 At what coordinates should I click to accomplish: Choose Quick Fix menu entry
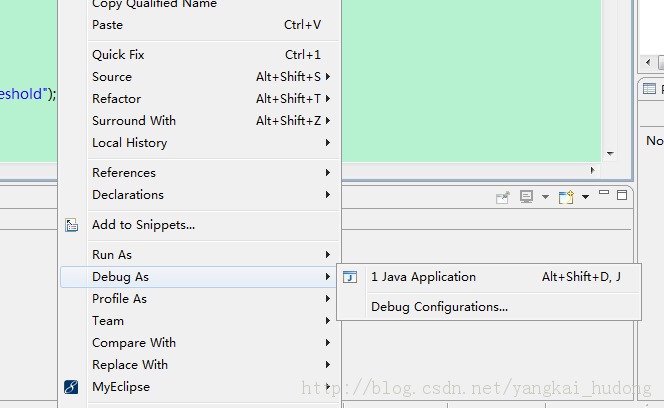point(200,55)
